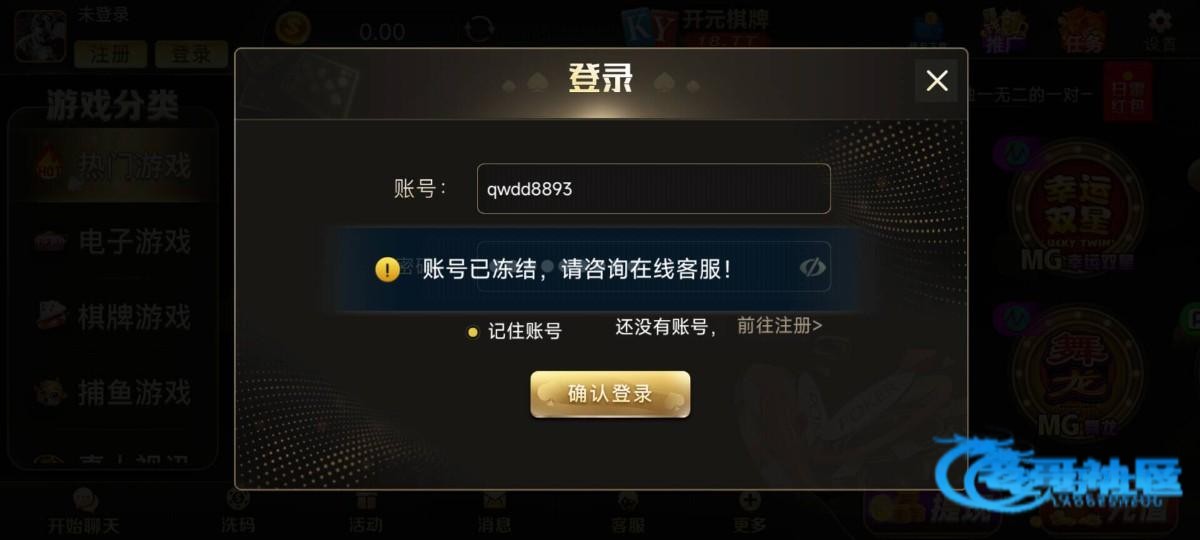Click the 确认登录 button
This screenshot has height=540, width=1200.
610,394
